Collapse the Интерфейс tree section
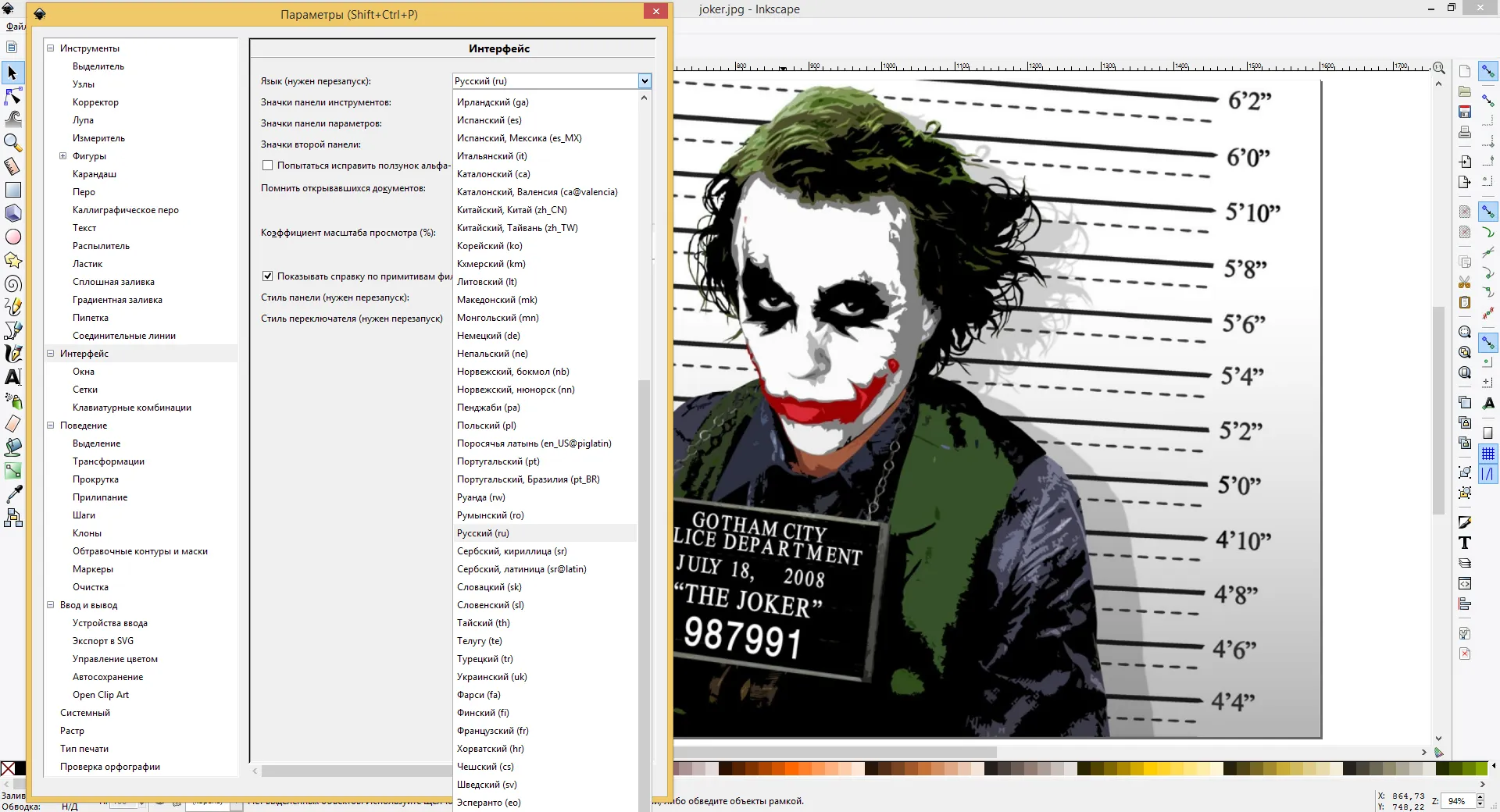1500x812 pixels. tap(50, 354)
